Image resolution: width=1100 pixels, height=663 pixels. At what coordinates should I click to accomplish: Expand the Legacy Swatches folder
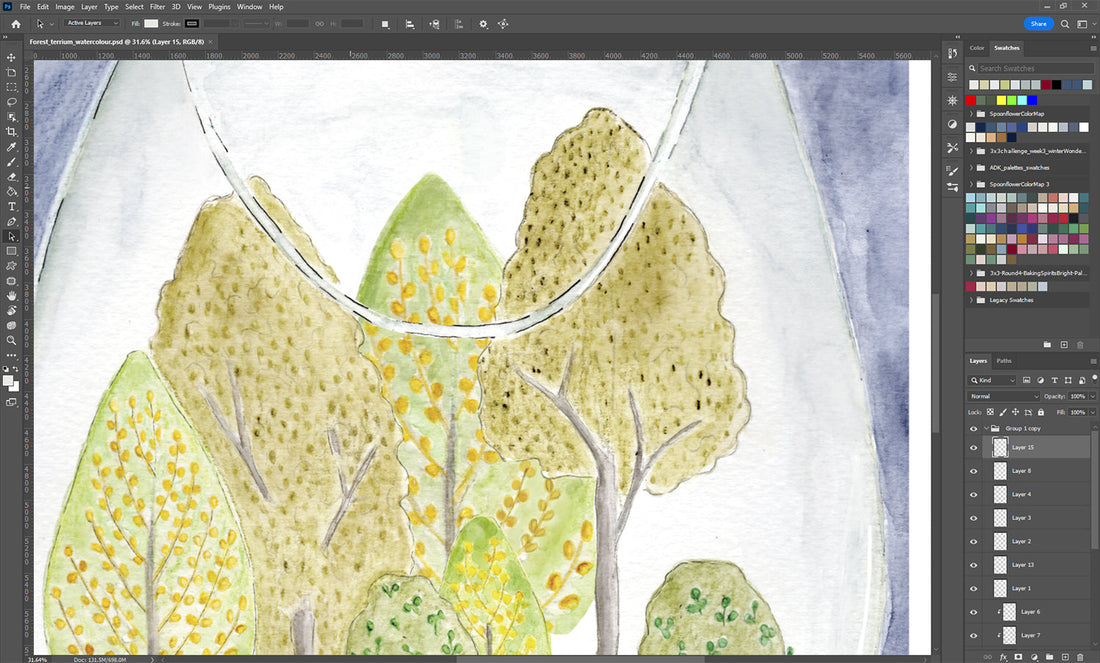(971, 300)
